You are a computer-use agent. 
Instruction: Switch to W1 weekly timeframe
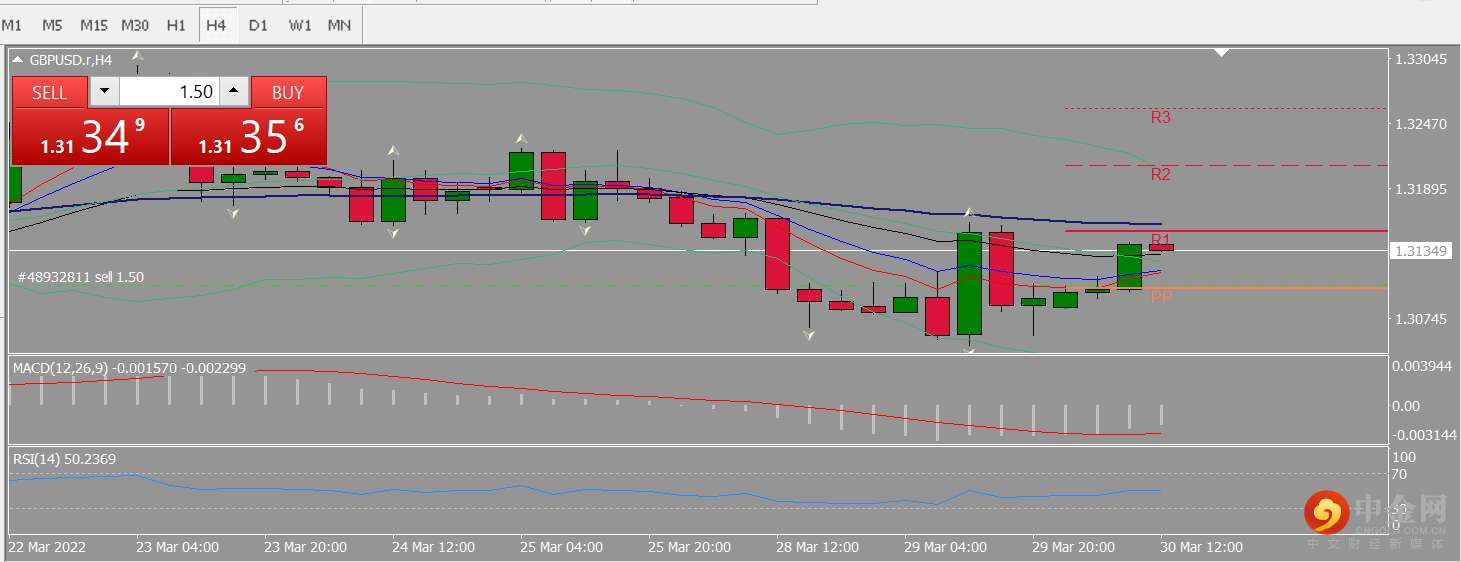click(x=299, y=25)
